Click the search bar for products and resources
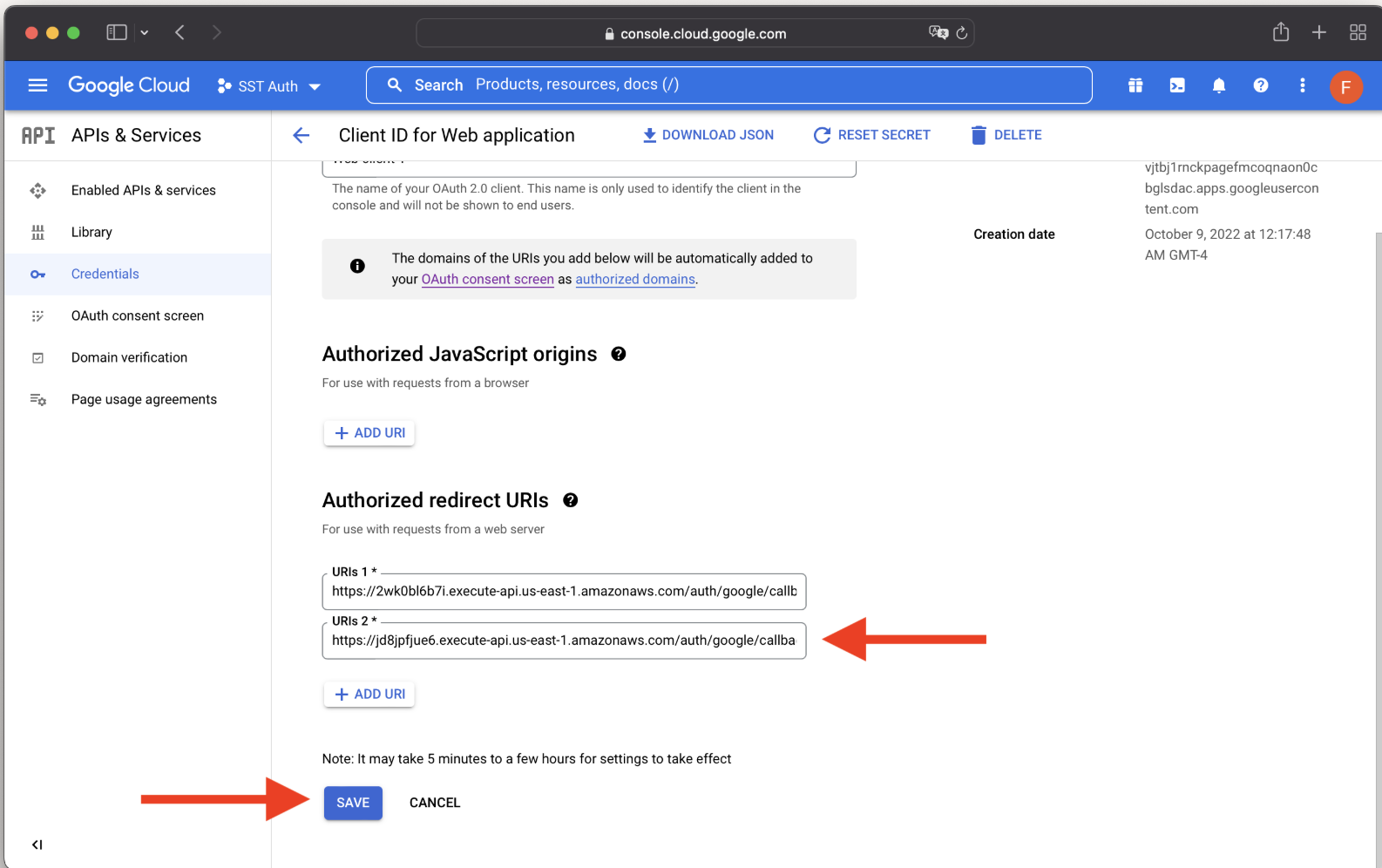The image size is (1382, 868). (729, 85)
